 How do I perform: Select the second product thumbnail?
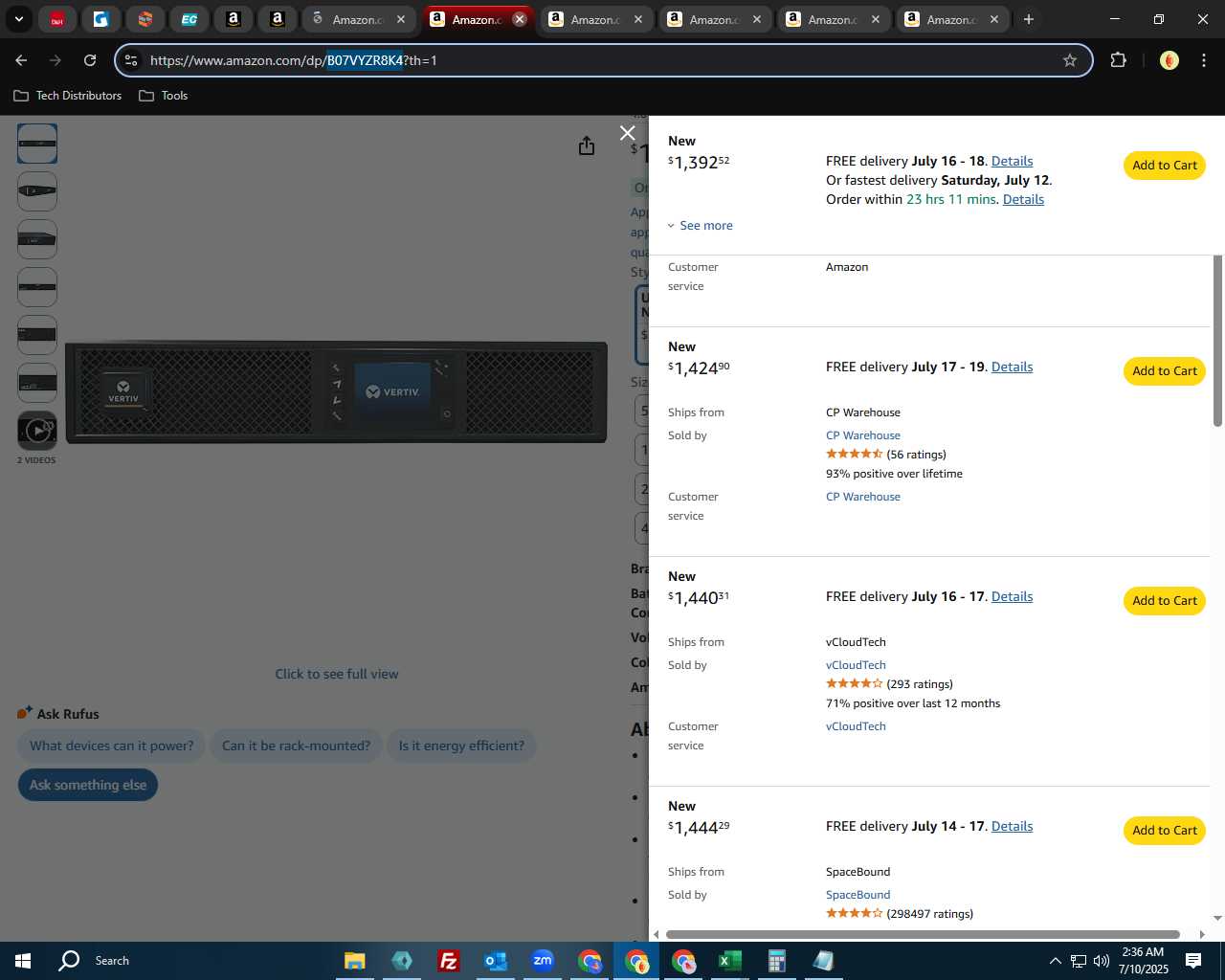click(x=37, y=191)
